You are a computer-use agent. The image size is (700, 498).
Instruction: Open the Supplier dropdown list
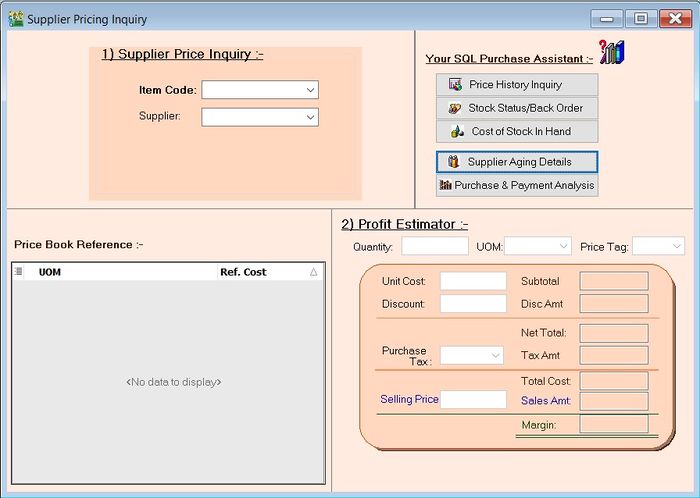pyautogui.click(x=310, y=117)
